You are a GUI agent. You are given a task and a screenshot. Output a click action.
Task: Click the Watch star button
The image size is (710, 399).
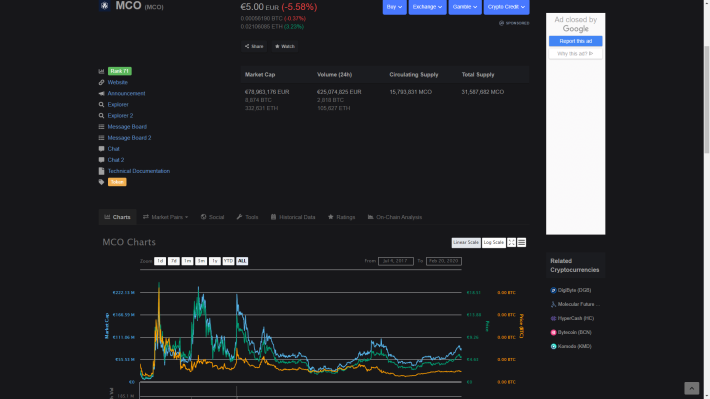coord(285,46)
